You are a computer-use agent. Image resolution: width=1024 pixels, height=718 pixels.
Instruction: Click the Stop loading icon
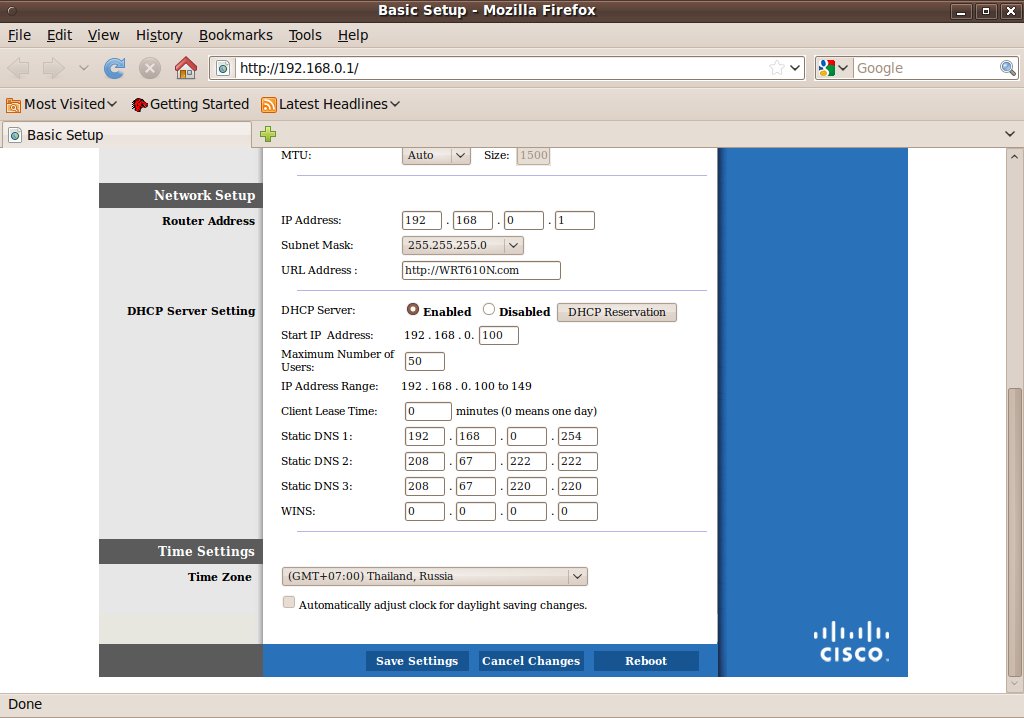pyautogui.click(x=150, y=68)
